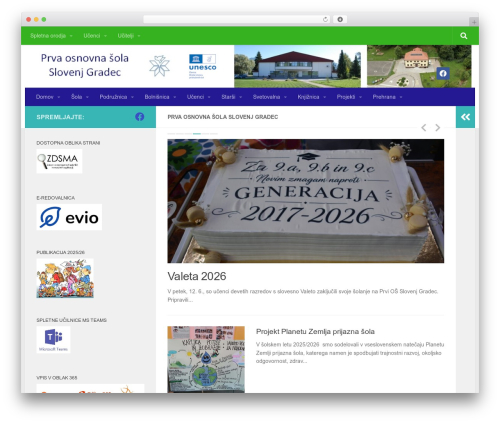The image size is (500, 423).
Task: Open Knjižnica menu item
Action: coord(312,97)
